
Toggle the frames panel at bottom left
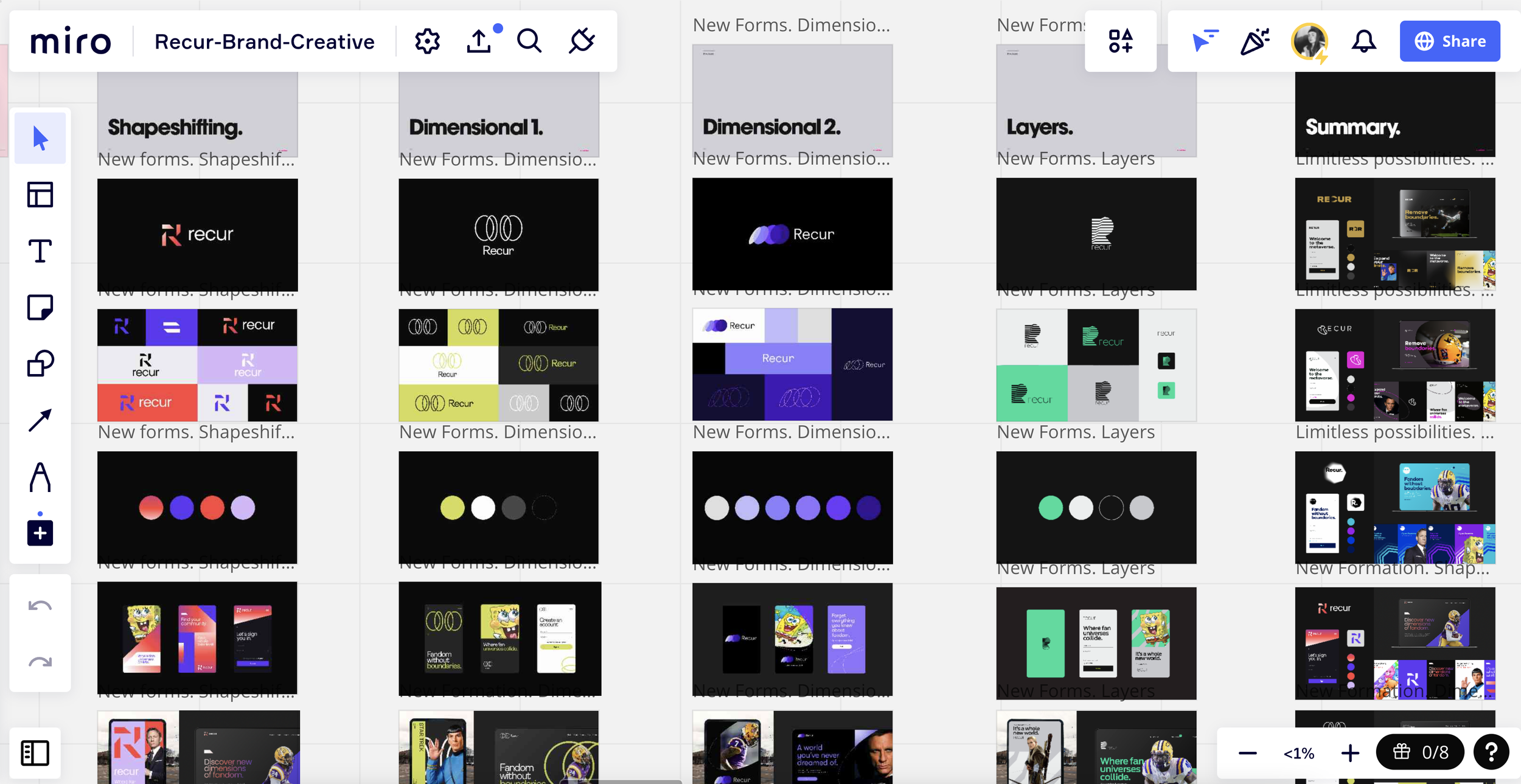coord(35,753)
